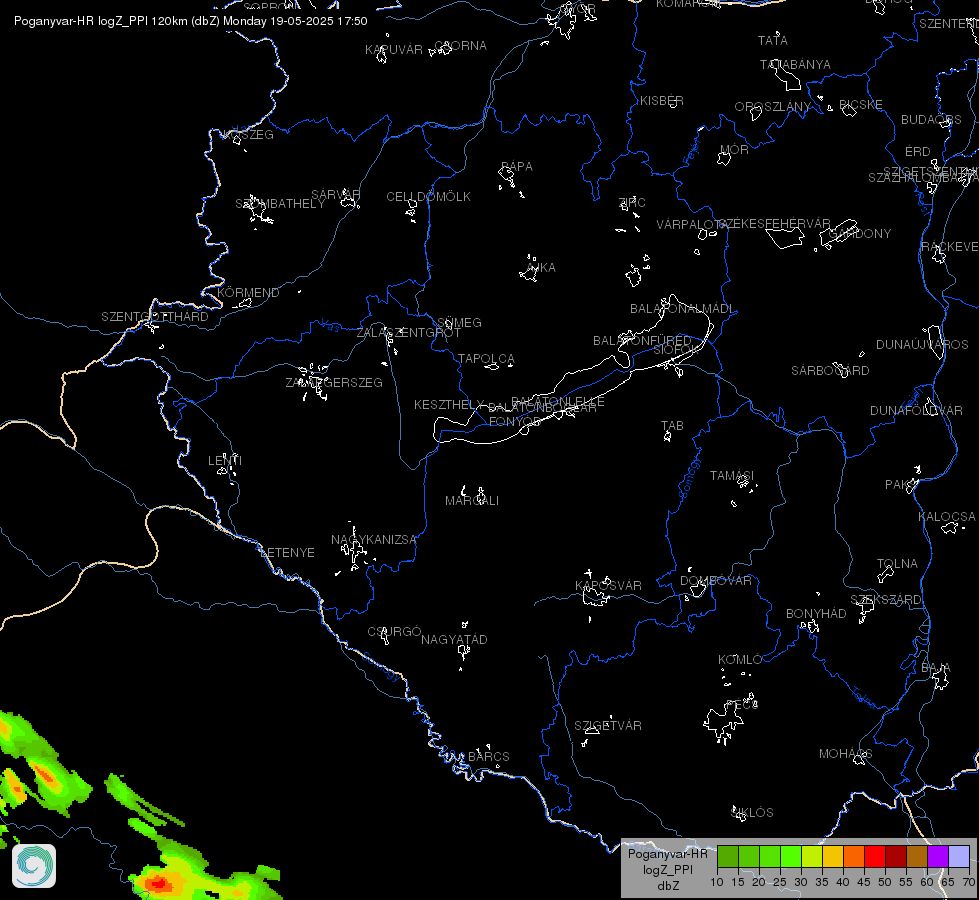The image size is (979, 900).
Task: Click the BONYHÁD city label
Action: pyautogui.click(x=816, y=614)
